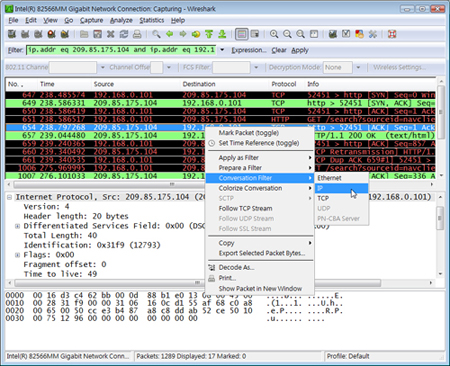The image size is (450, 366).
Task: Click the close capture file icon
Action: (x=111, y=34)
